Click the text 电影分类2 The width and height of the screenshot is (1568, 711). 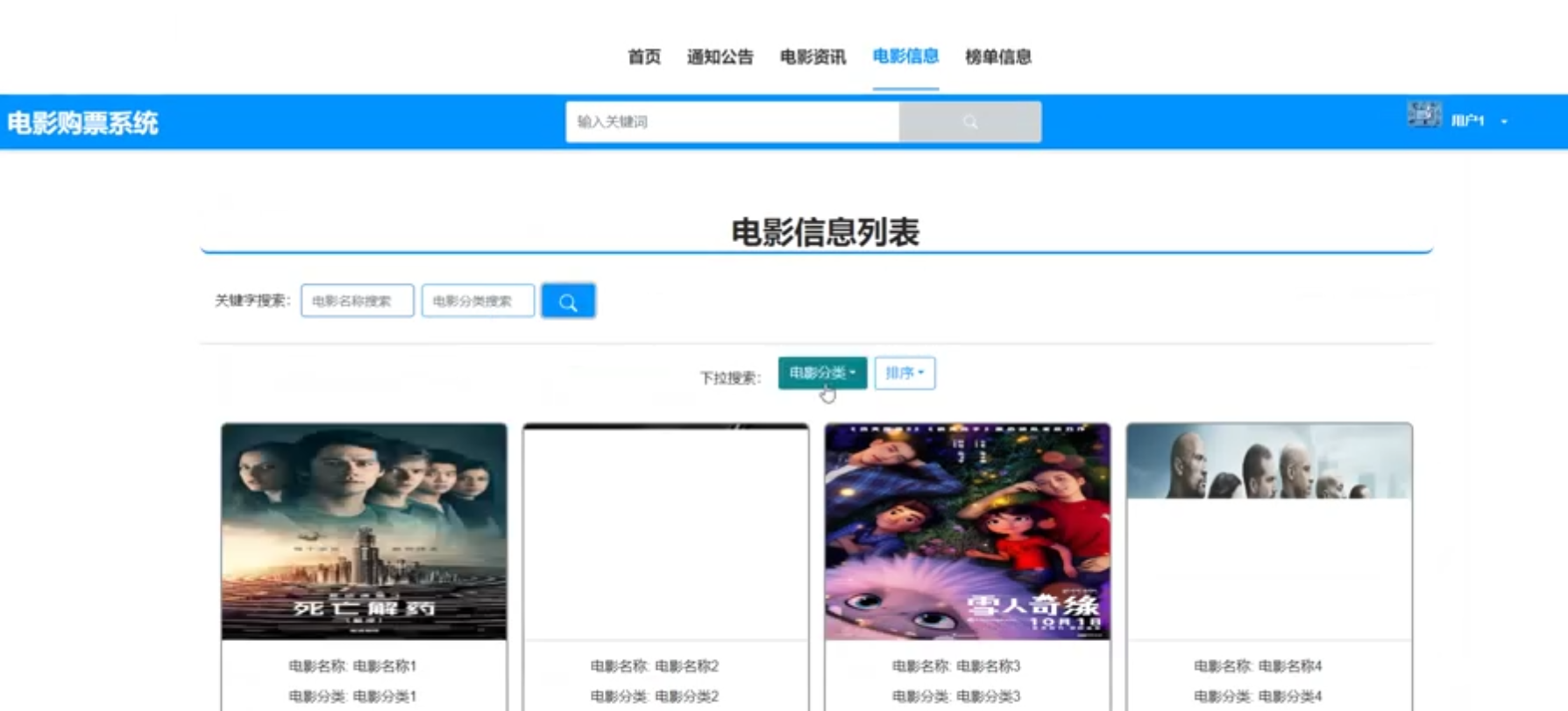687,696
